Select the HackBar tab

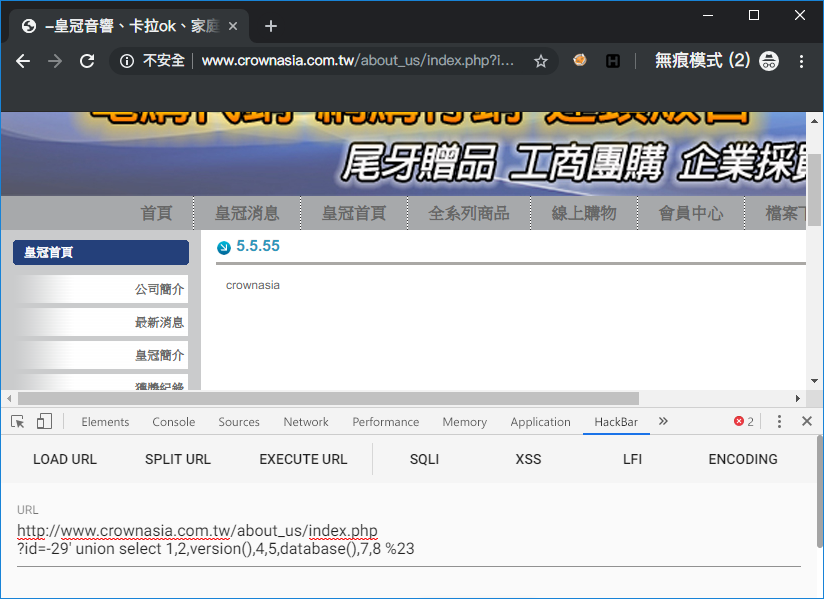tap(616, 422)
